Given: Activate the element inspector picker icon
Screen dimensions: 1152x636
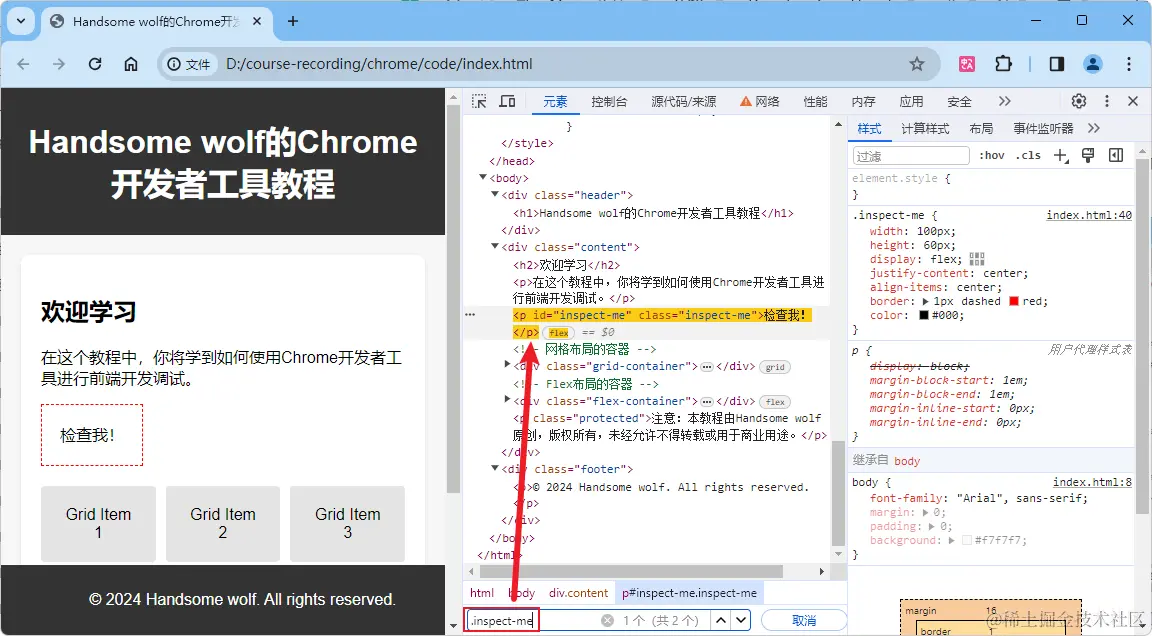Looking at the screenshot, I should (x=479, y=101).
